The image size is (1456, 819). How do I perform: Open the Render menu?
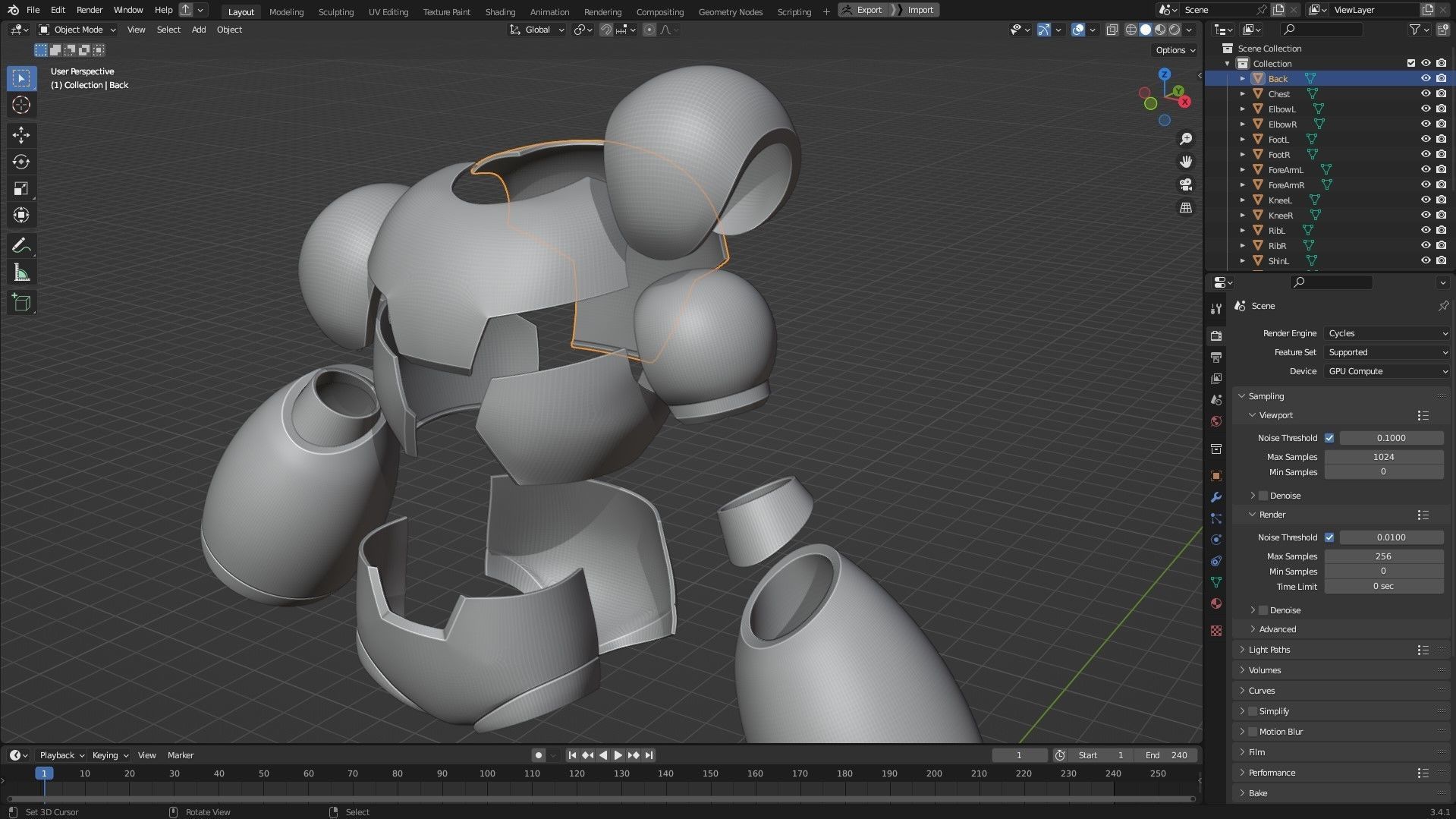(x=90, y=10)
